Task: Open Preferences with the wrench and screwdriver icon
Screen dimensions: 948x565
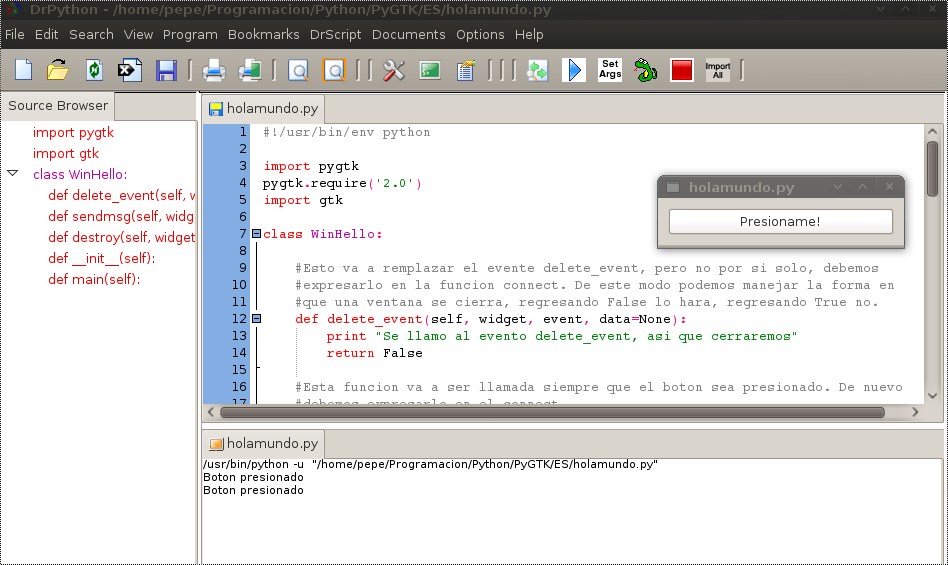Action: (x=394, y=71)
